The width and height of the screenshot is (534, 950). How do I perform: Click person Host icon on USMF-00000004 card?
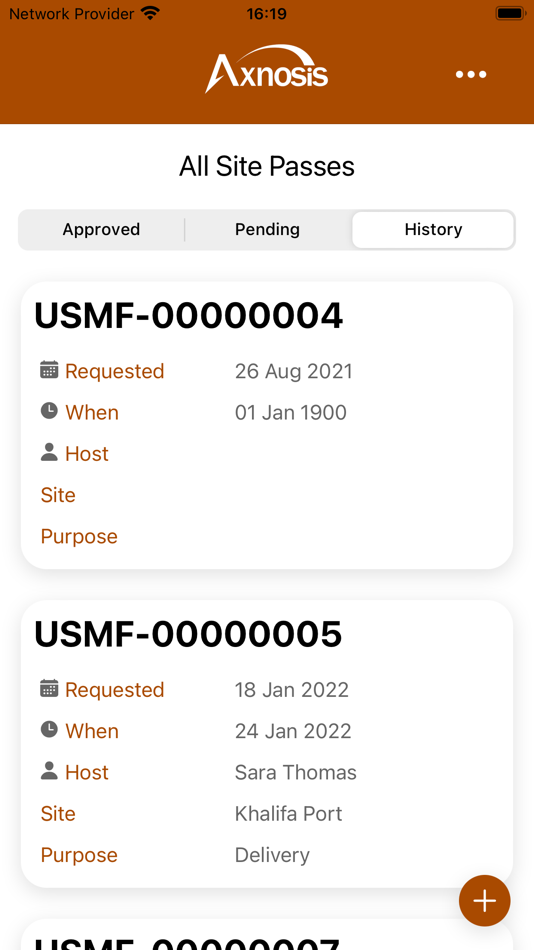[x=49, y=452]
